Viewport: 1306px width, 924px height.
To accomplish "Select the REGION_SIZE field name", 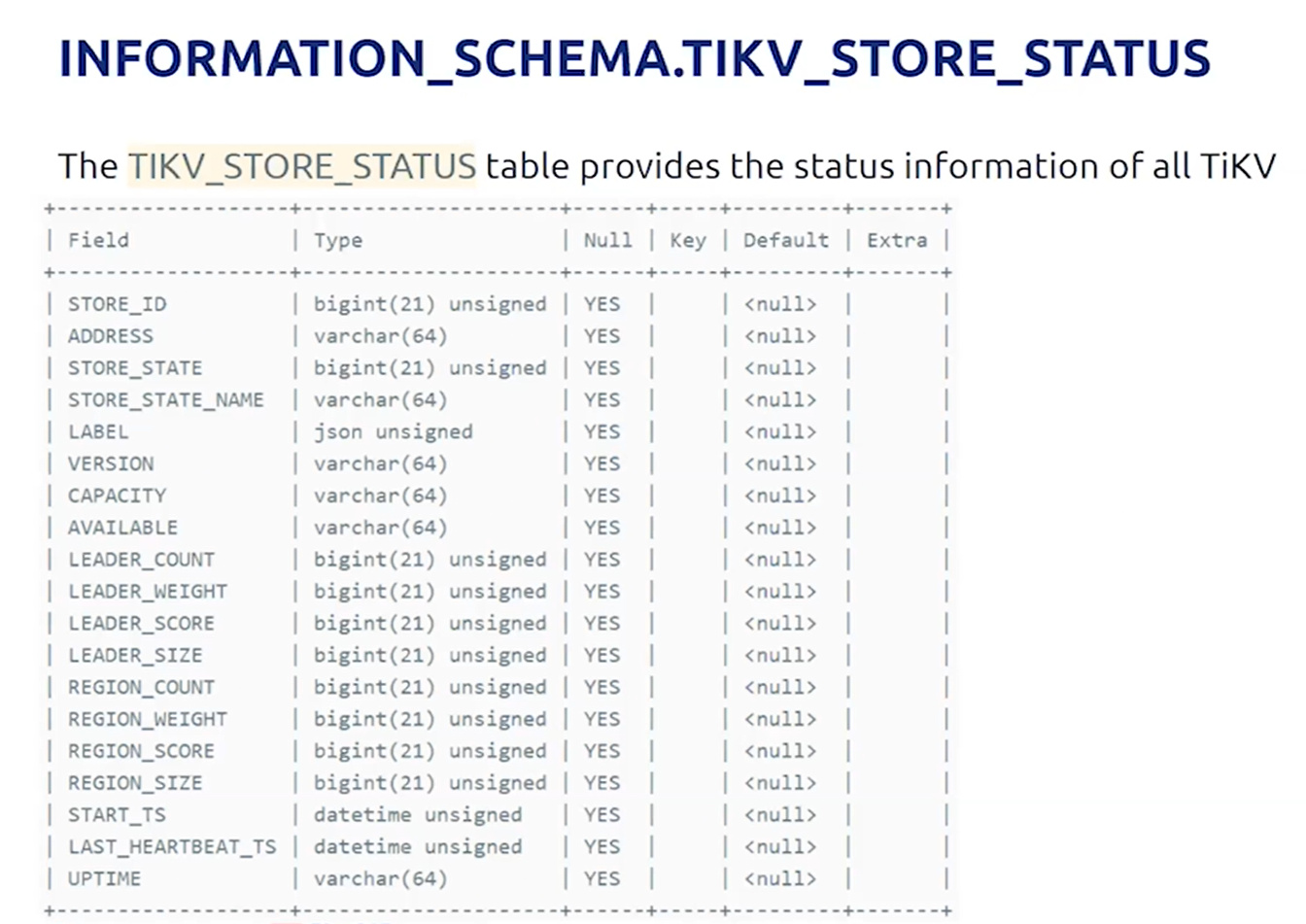I will pyautogui.click(x=135, y=783).
